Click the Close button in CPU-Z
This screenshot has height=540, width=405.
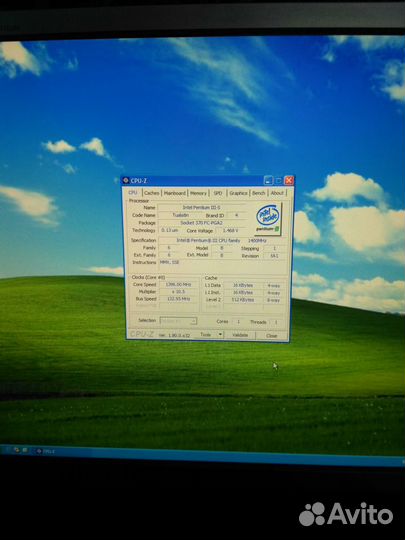pos(271,335)
